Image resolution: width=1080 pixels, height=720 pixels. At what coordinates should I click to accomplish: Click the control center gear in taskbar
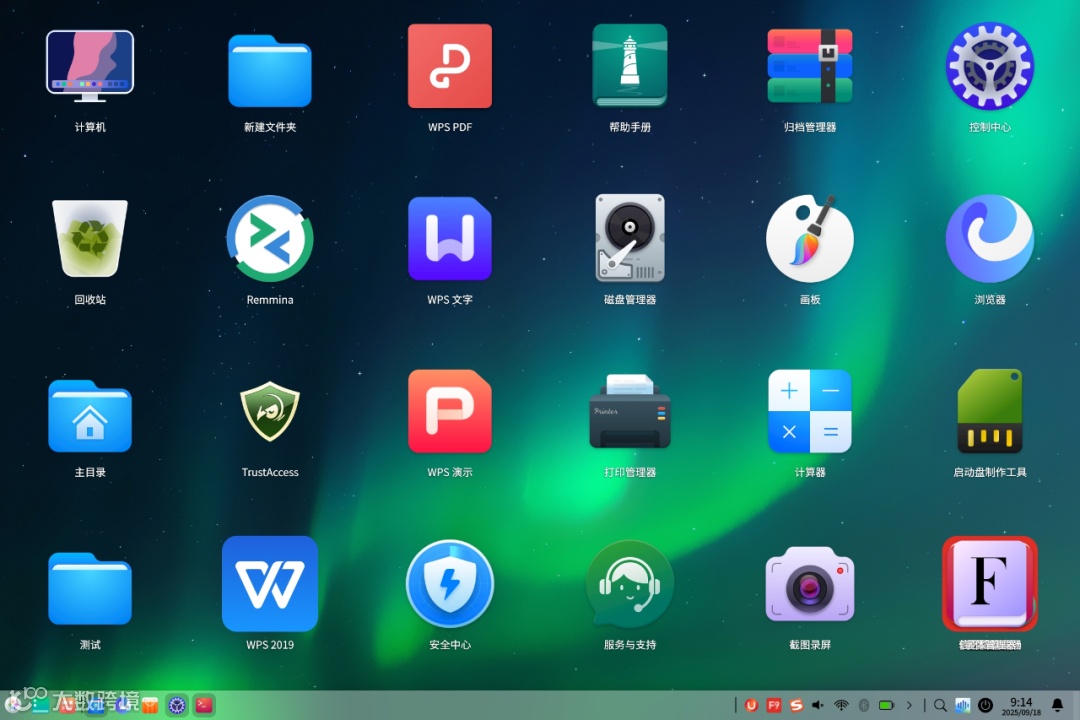[x=177, y=705]
